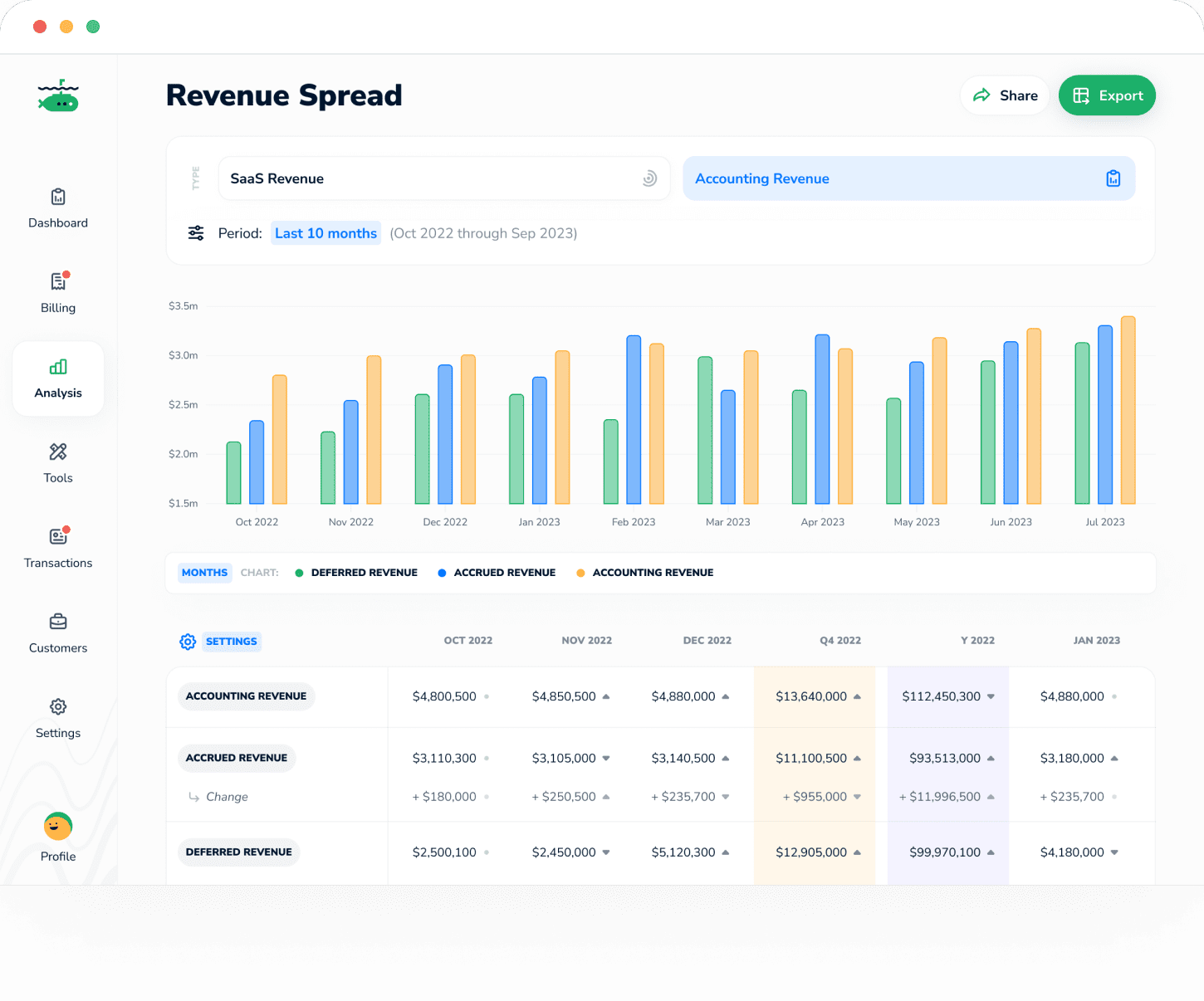The image size is (1204, 1001).
Task: Open Transactions from the sidebar
Action: 58,548
